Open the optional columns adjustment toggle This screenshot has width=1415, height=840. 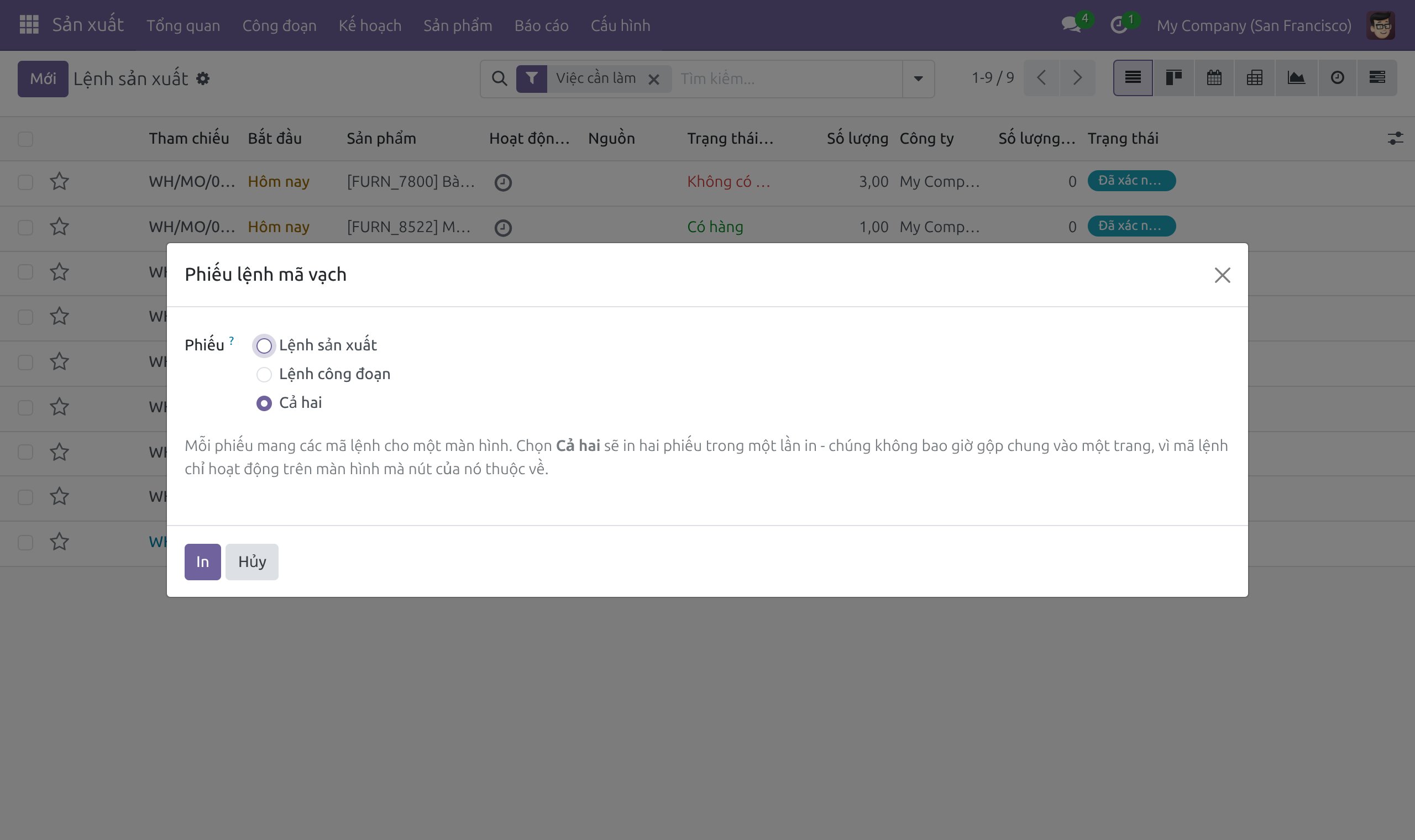coord(1395,139)
